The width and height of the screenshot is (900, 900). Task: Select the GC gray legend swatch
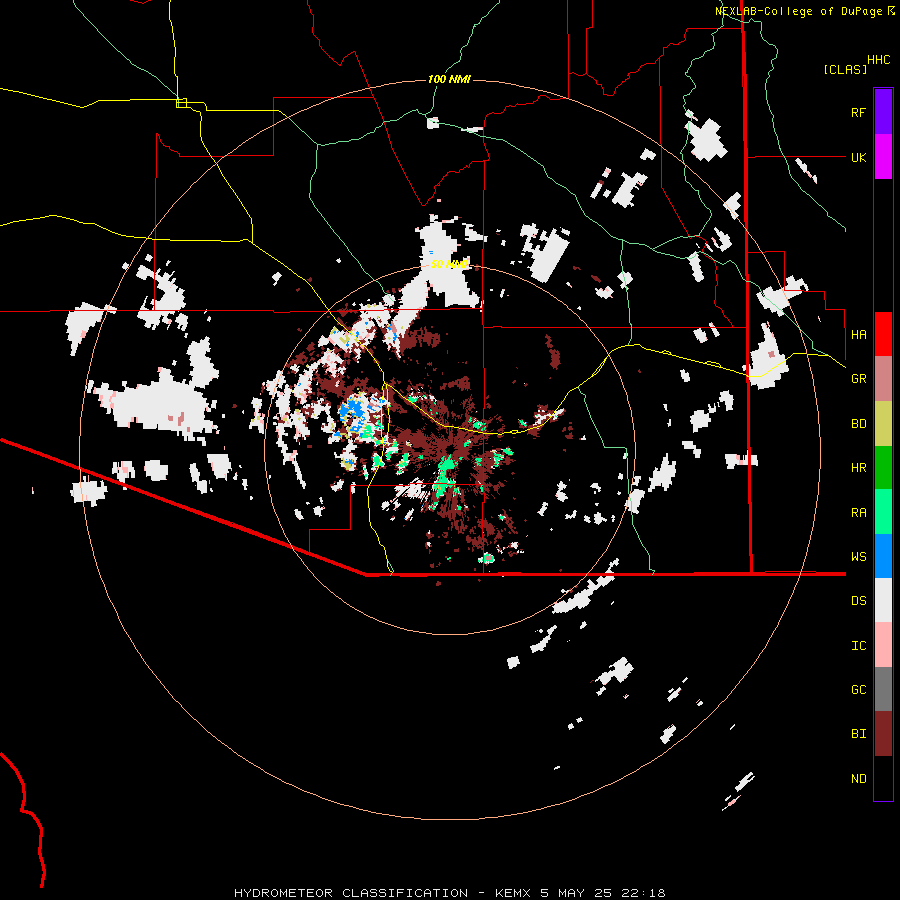pos(883,689)
